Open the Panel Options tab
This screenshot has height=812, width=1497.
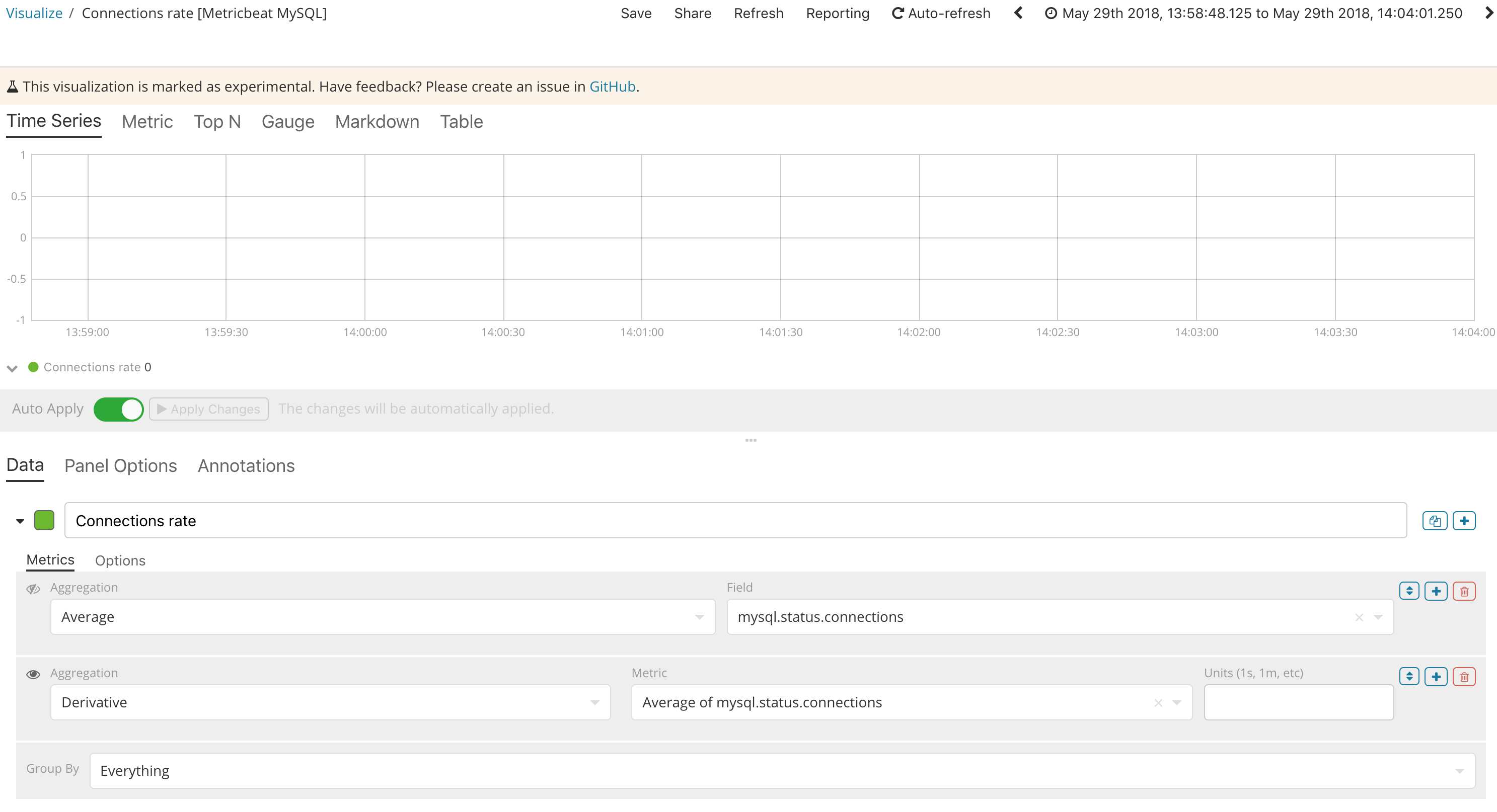[120, 466]
